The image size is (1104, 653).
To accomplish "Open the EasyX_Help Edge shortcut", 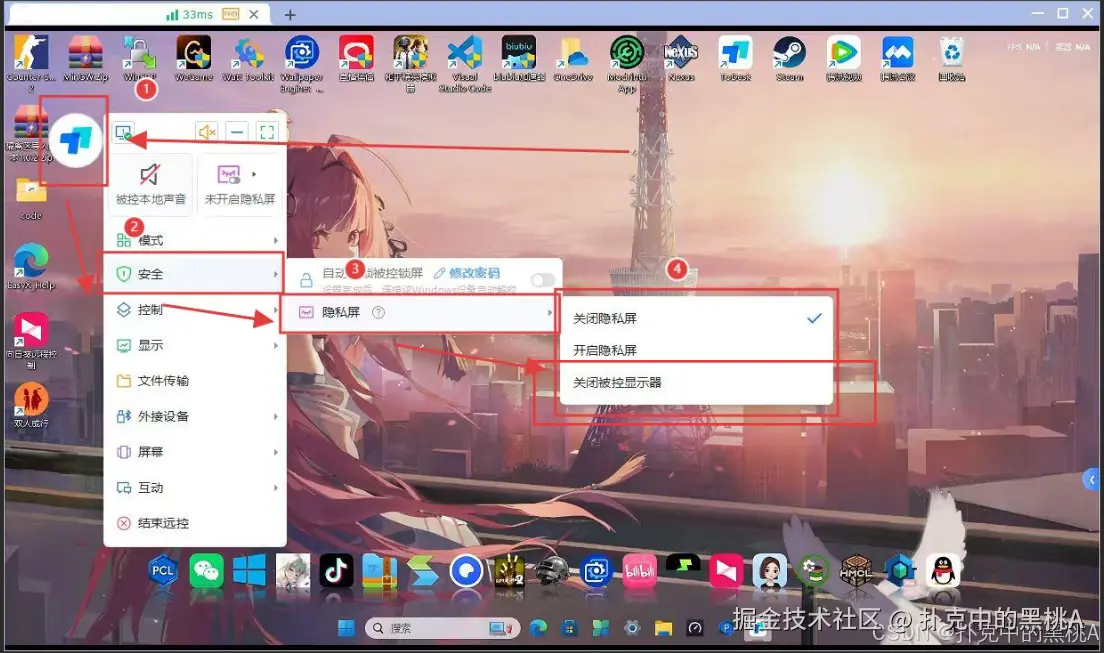I will (x=31, y=266).
